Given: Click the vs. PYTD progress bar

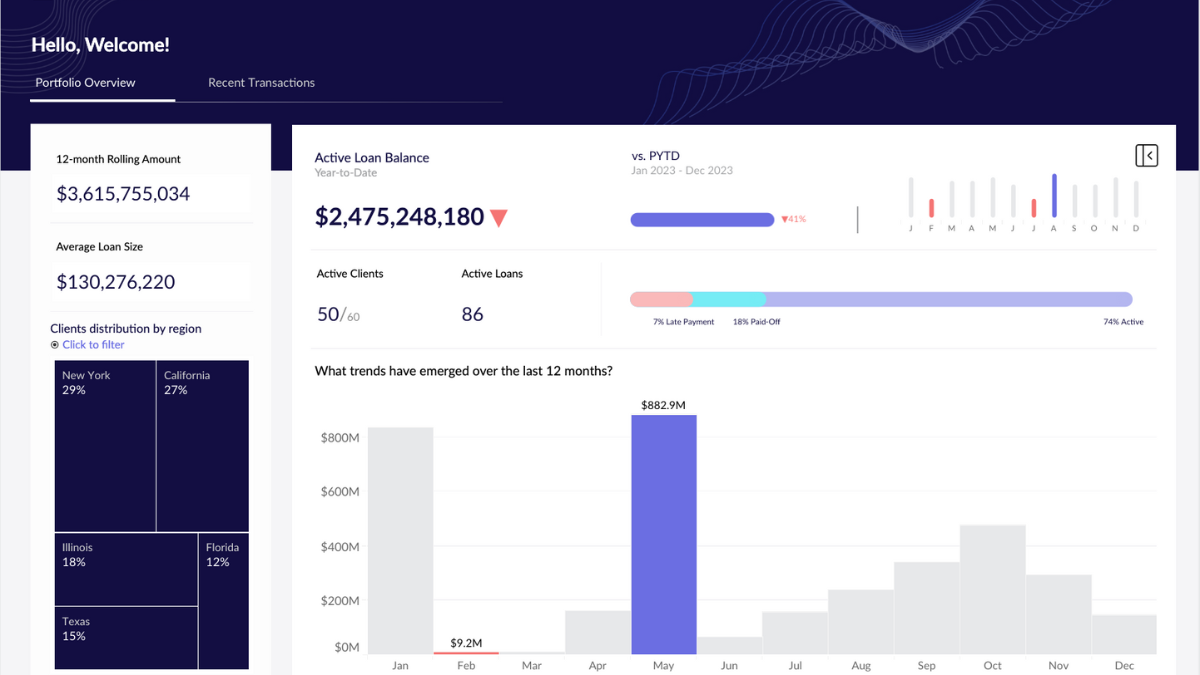Looking at the screenshot, I should [702, 218].
